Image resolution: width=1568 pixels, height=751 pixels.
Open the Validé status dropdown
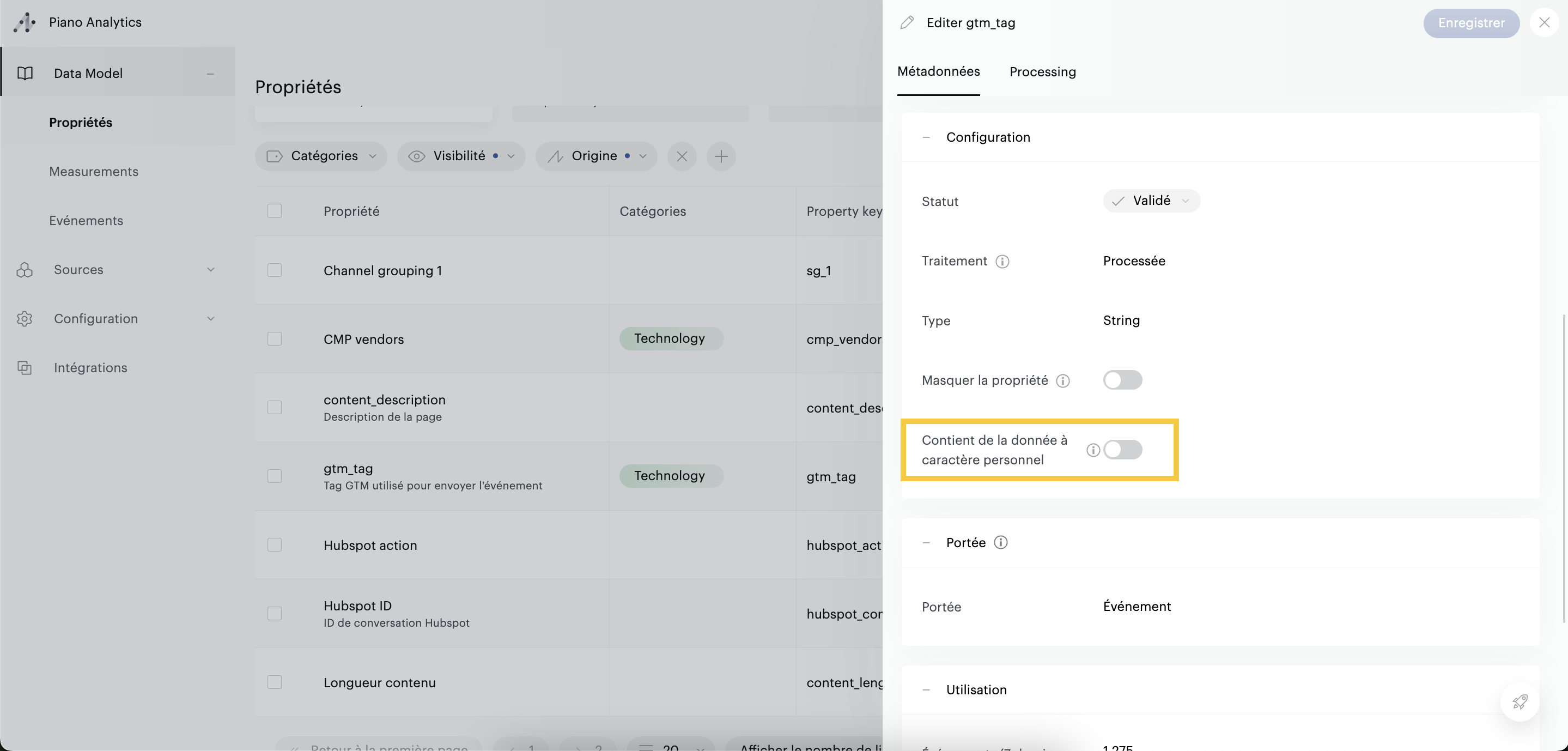(x=1151, y=201)
